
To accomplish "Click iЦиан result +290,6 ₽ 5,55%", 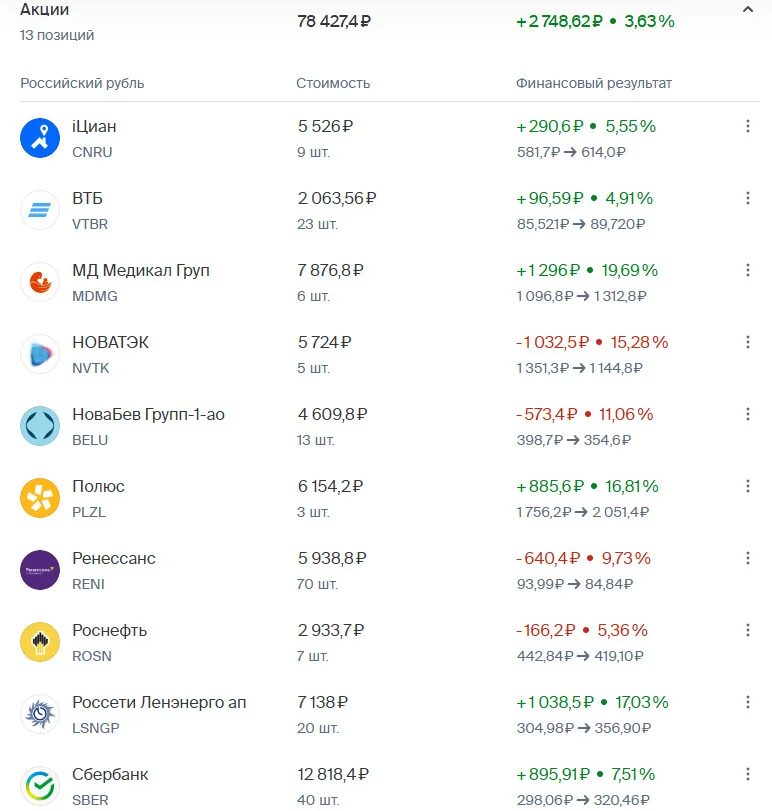I will [x=586, y=126].
